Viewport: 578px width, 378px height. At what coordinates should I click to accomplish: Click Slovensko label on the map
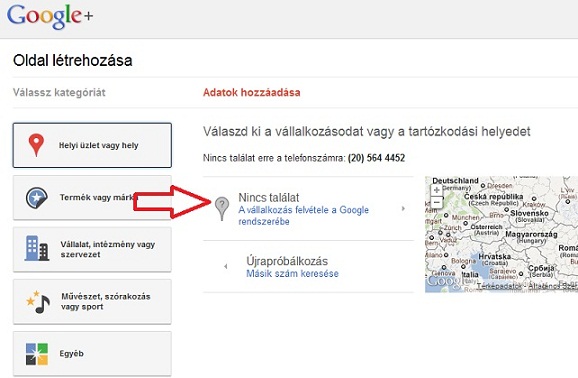529,213
